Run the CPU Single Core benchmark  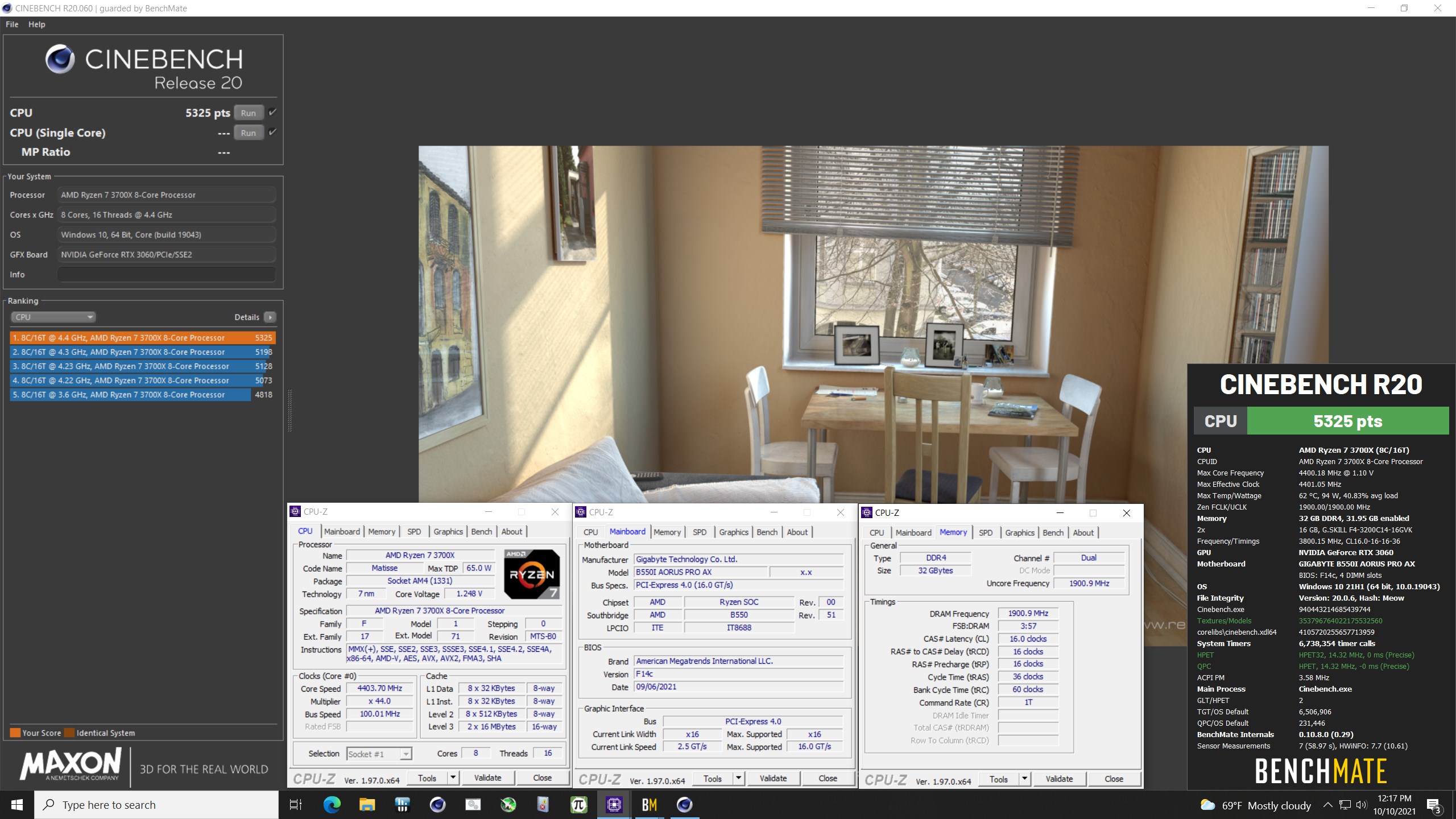point(249,133)
